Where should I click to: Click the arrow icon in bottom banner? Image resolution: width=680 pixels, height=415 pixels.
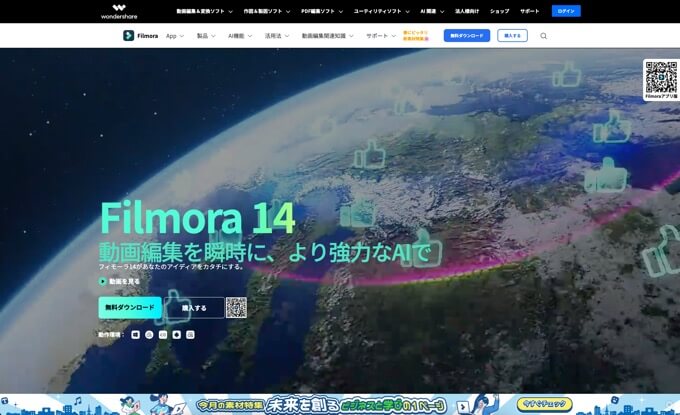click(x=463, y=407)
